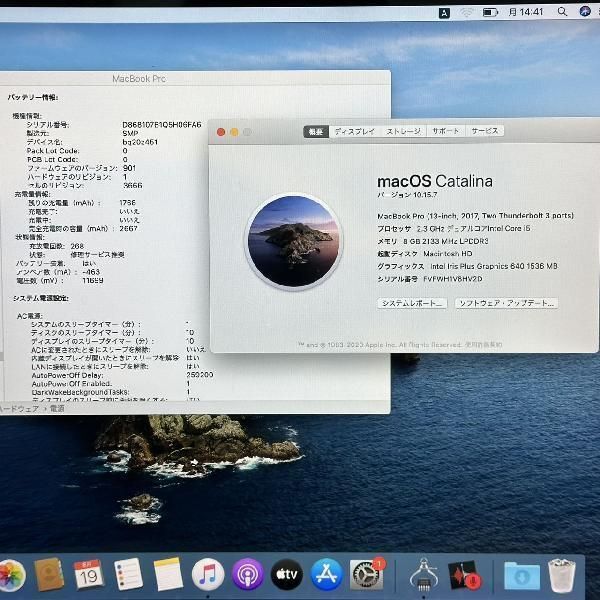Launch the Reminders app from the Dock
The image size is (600, 600).
tap(129, 574)
